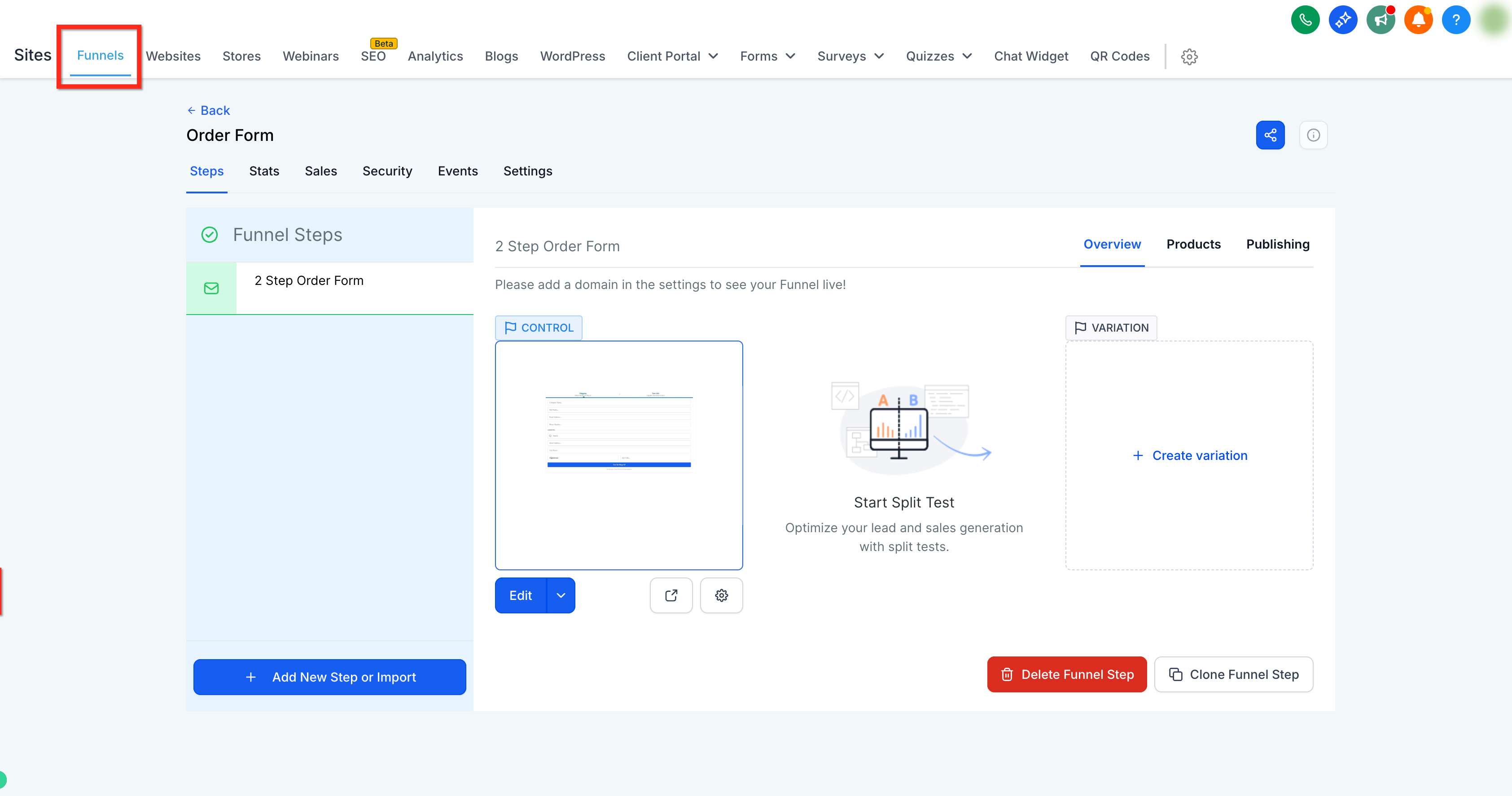
Task: Open the blue AI sparkle icon
Action: pos(1342,20)
